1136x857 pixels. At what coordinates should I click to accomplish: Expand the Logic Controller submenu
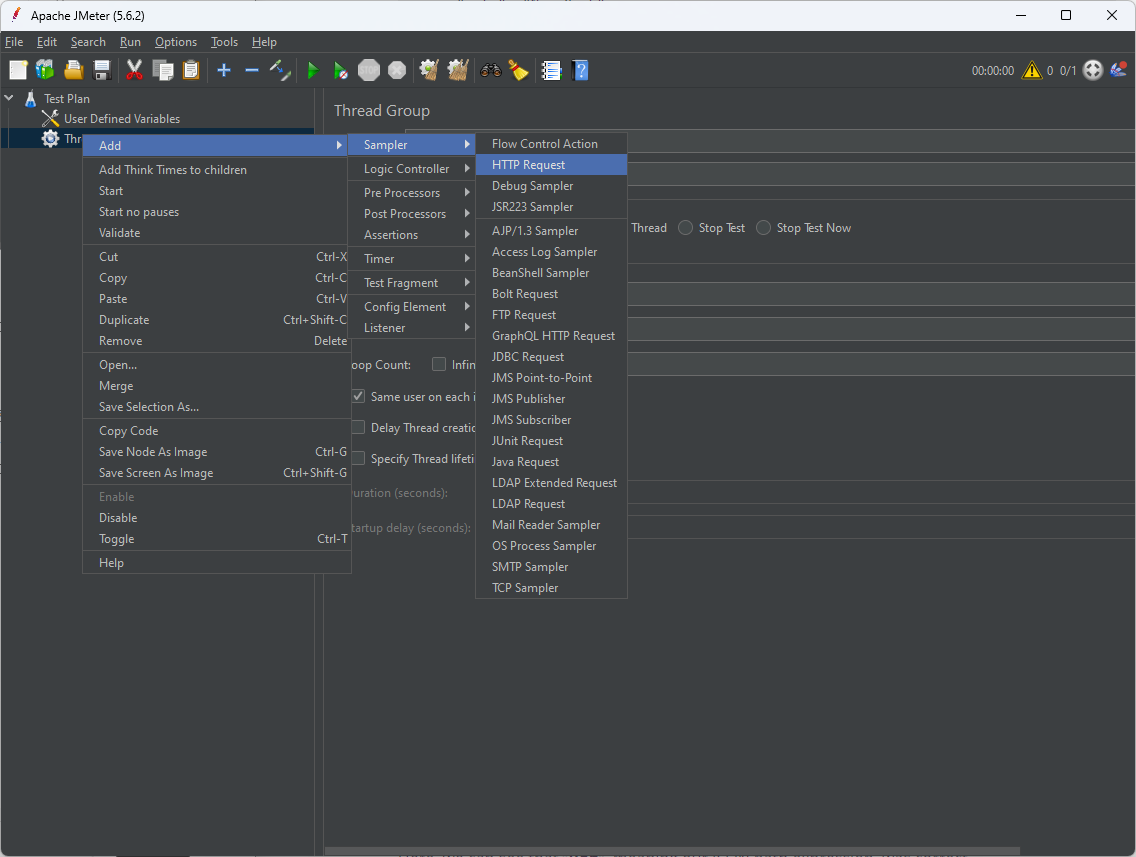click(x=412, y=169)
